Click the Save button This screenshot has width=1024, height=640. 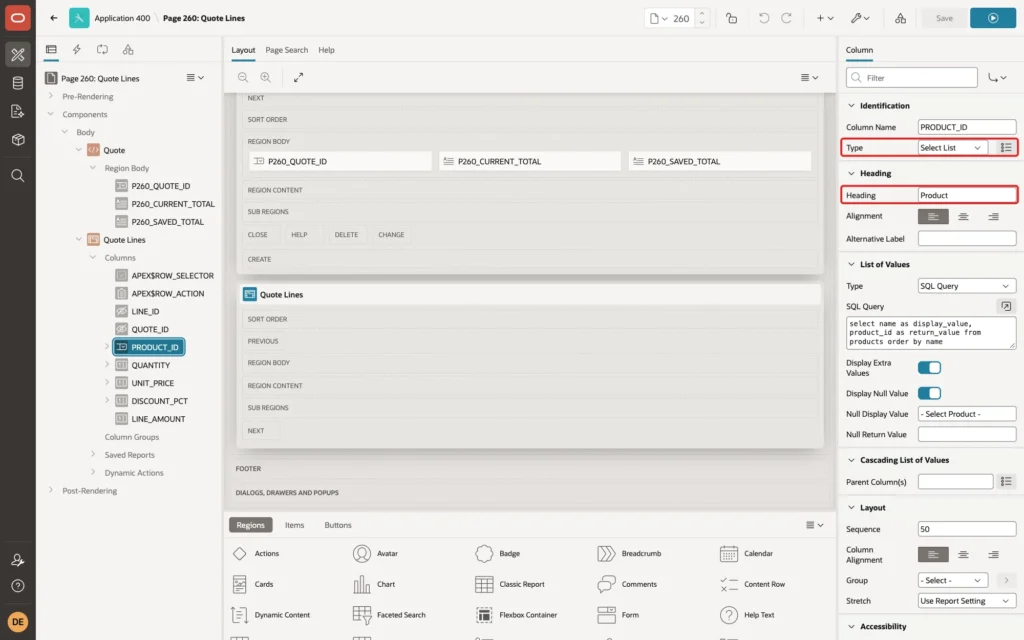(944, 18)
